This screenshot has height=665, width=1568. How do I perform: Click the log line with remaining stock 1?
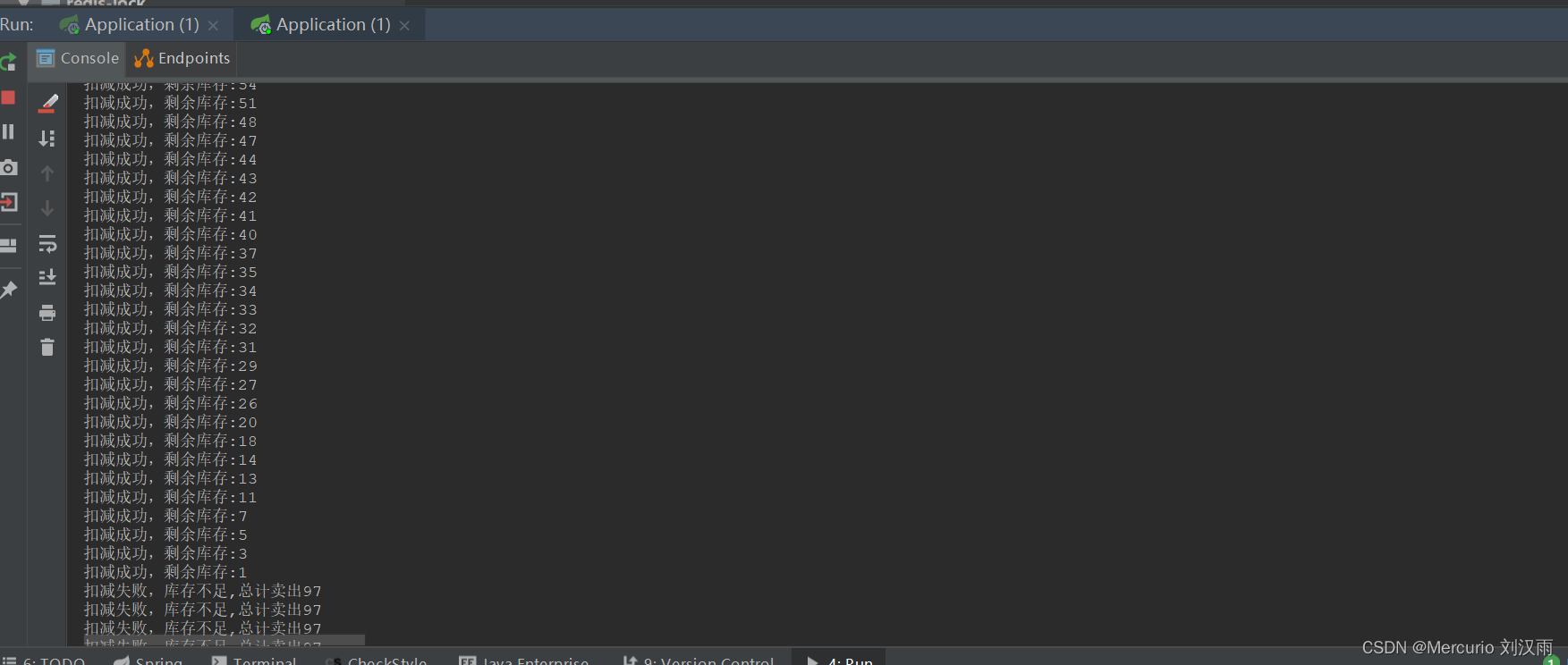(166, 573)
